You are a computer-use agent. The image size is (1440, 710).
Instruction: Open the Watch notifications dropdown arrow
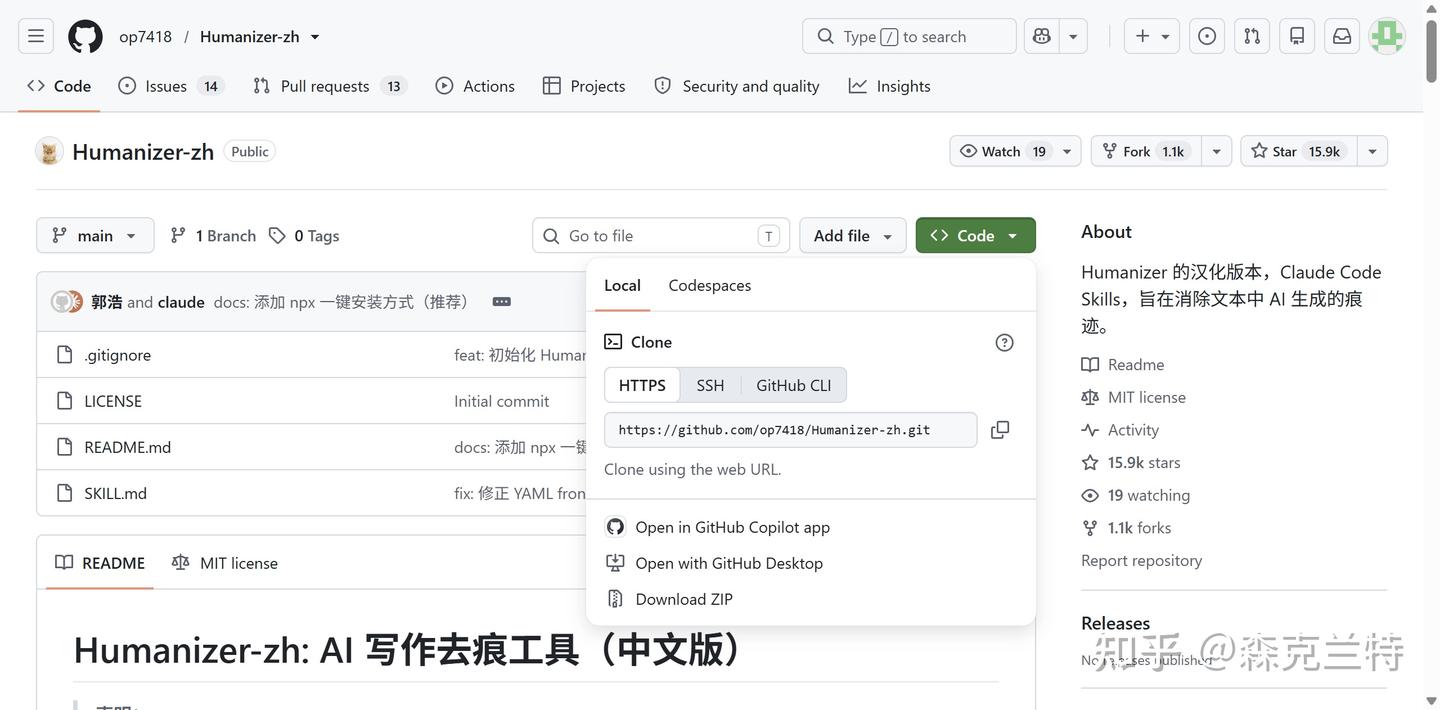coord(1067,151)
